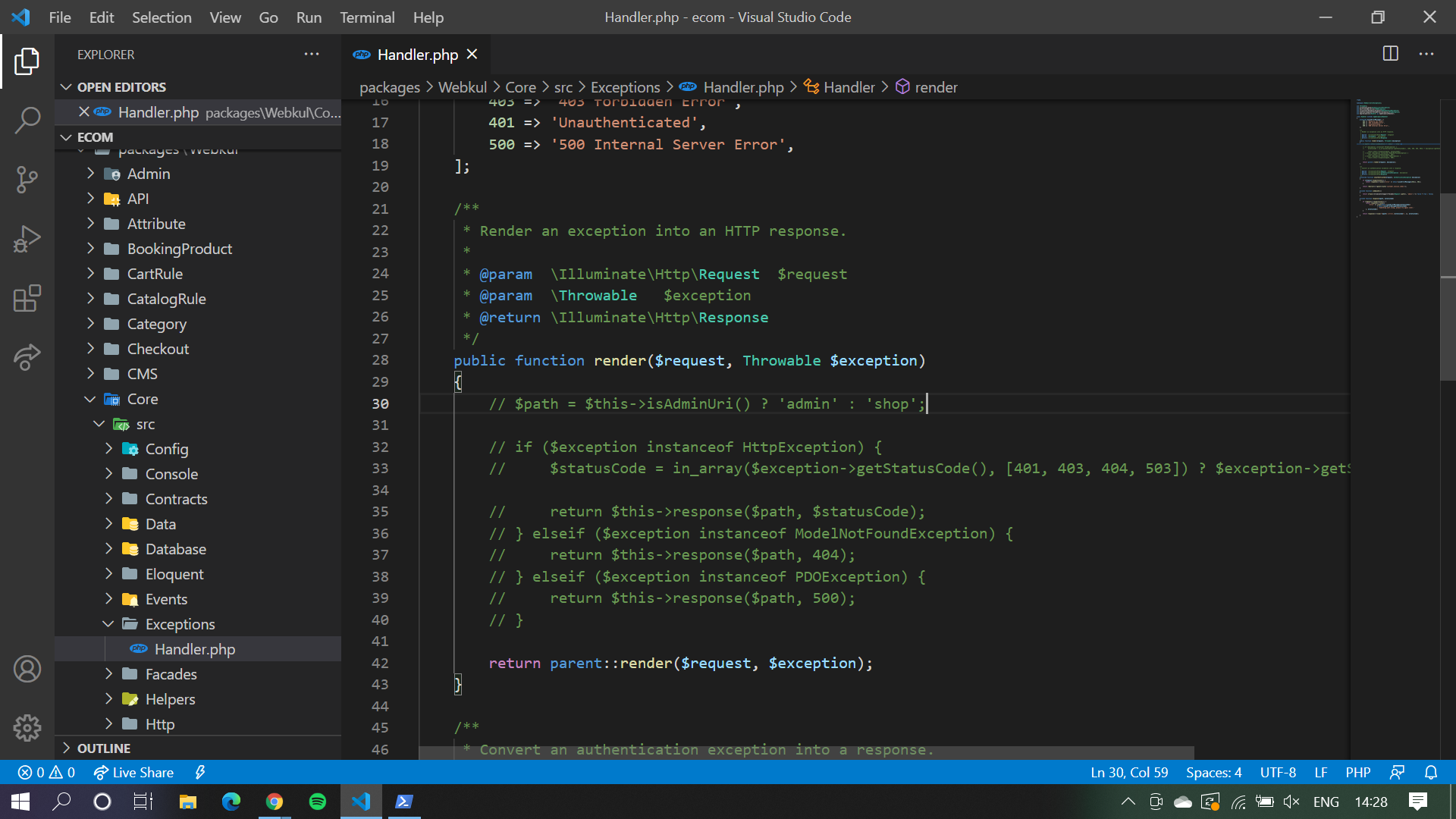The height and width of the screenshot is (819, 1456).
Task: Open the Selection menu
Action: [162, 17]
